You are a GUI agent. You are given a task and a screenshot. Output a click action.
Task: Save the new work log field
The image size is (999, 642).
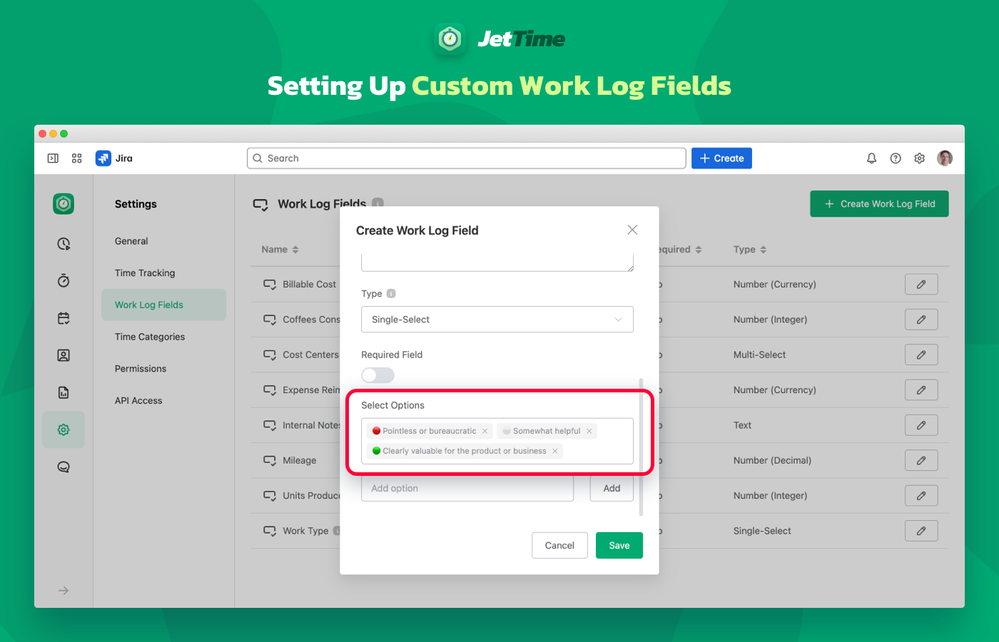(x=619, y=545)
